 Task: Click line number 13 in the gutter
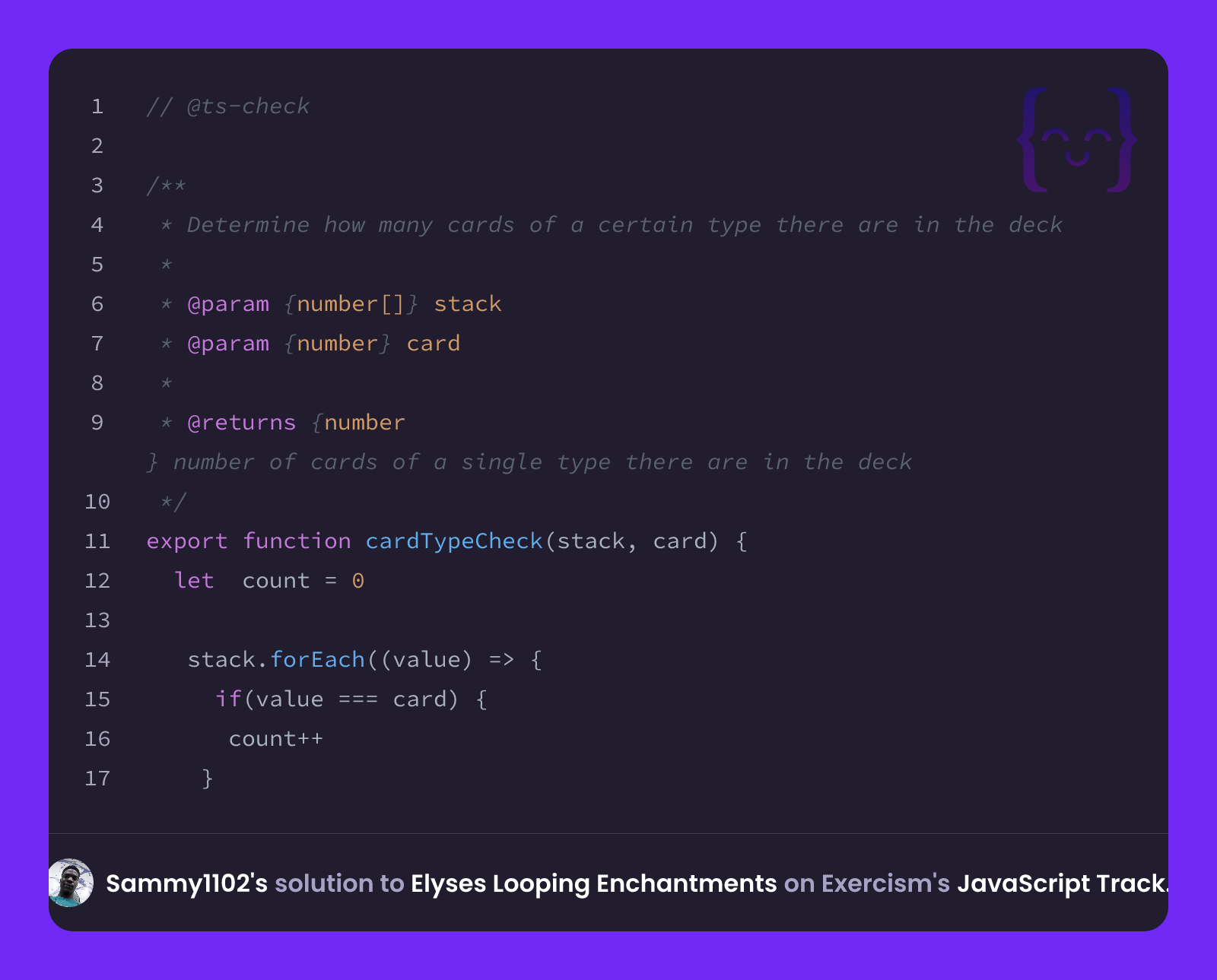pos(97,620)
